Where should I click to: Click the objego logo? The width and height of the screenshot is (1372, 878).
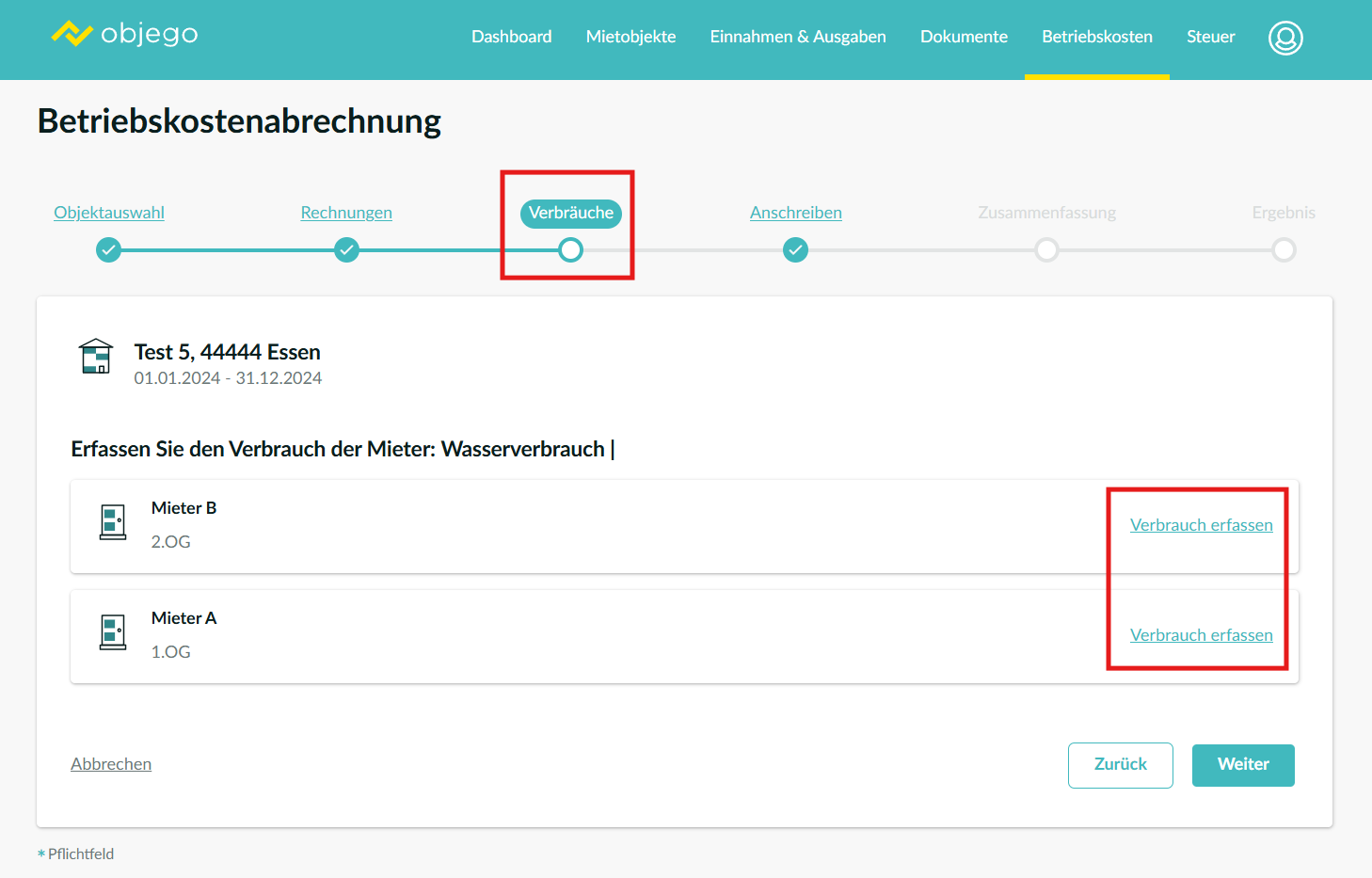[124, 35]
